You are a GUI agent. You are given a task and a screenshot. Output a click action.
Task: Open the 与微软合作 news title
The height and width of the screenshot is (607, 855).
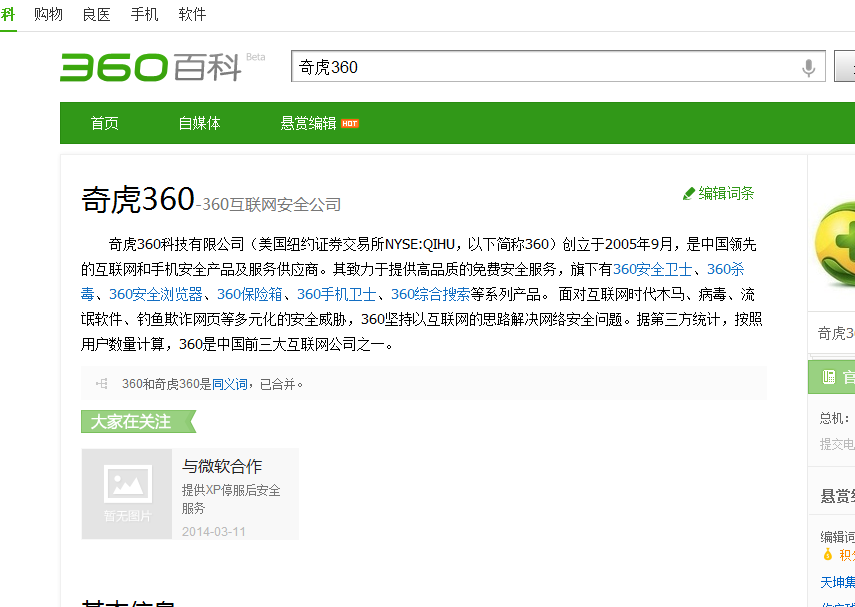coord(222,466)
